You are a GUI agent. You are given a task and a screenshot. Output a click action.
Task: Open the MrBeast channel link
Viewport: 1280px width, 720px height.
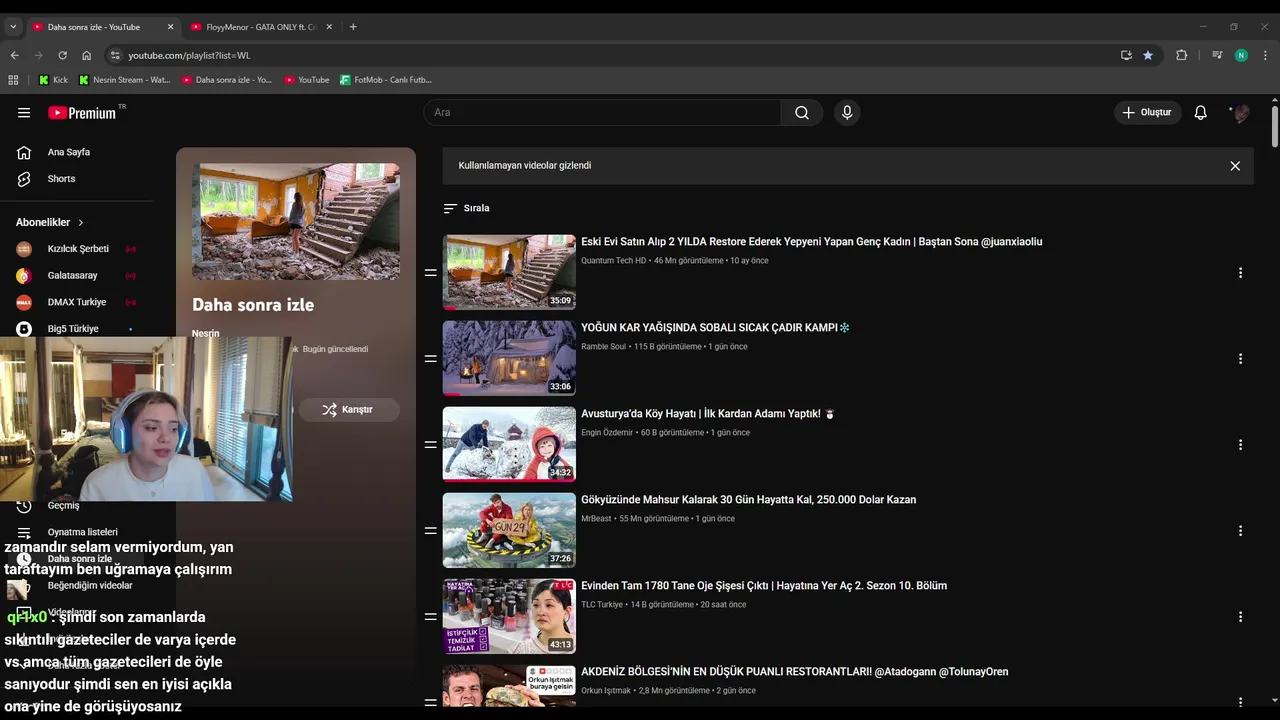(596, 519)
